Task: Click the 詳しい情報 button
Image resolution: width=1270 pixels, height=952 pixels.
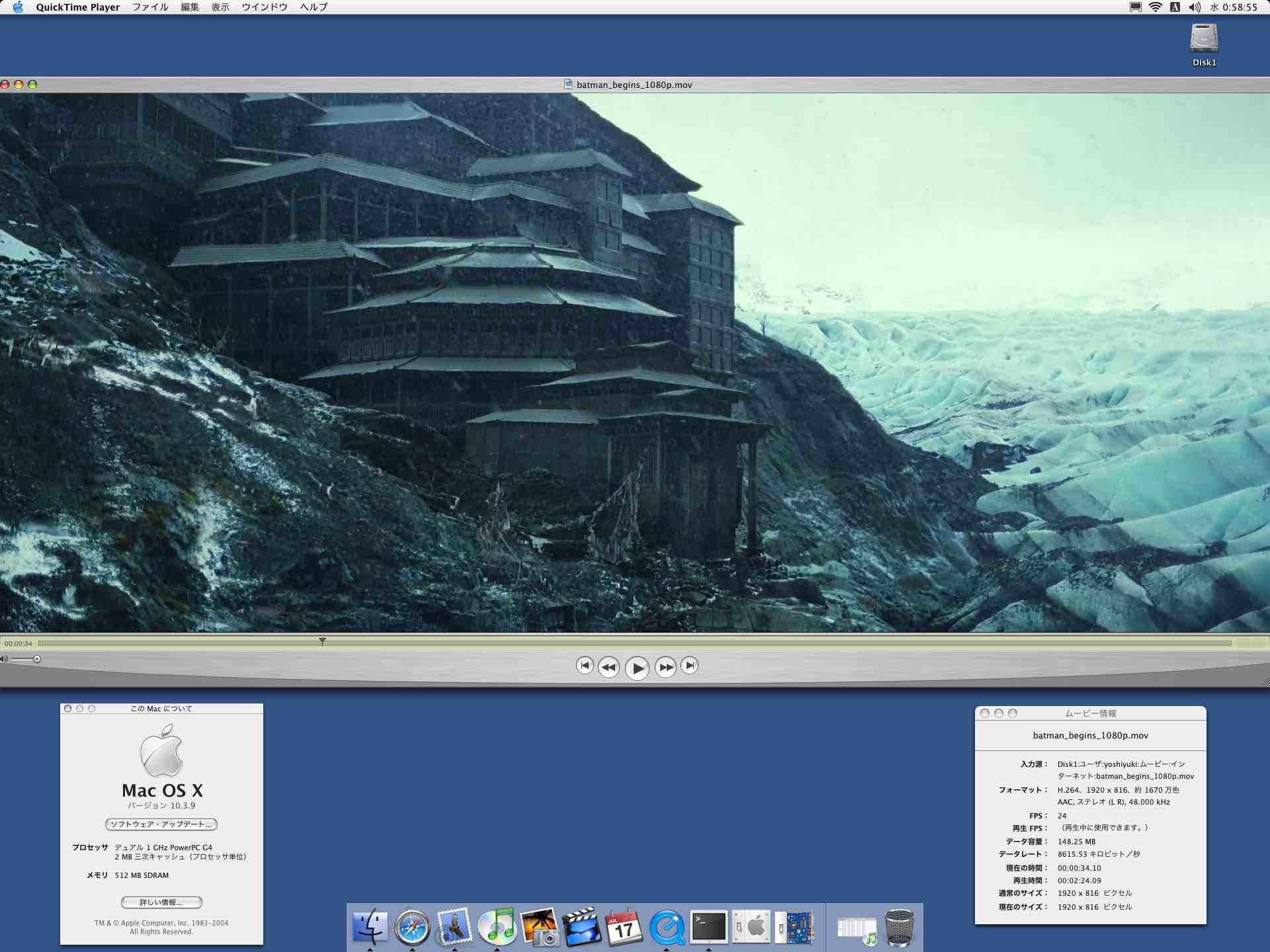Action: tap(161, 902)
